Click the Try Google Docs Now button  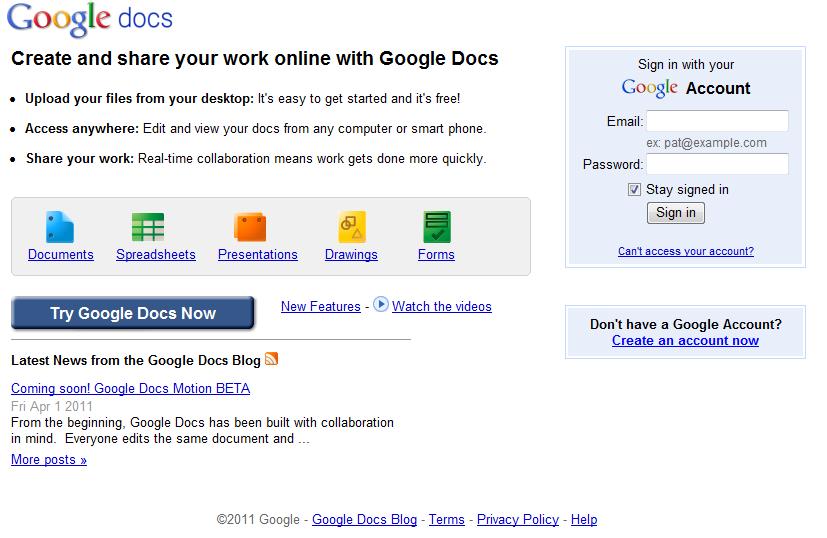point(133,313)
